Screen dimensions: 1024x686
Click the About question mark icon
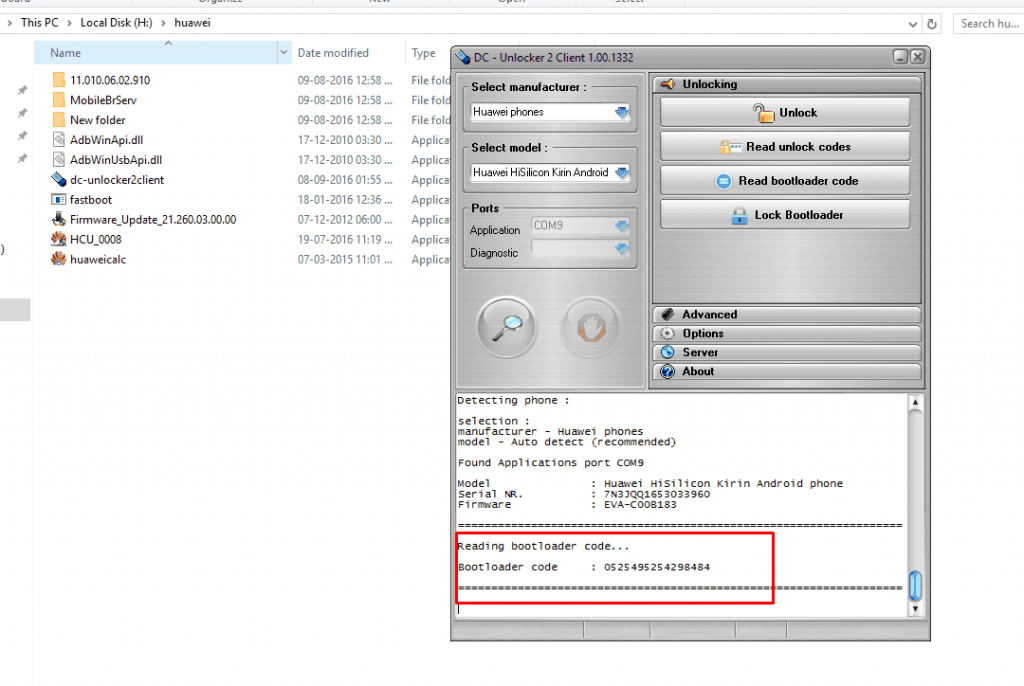[667, 371]
